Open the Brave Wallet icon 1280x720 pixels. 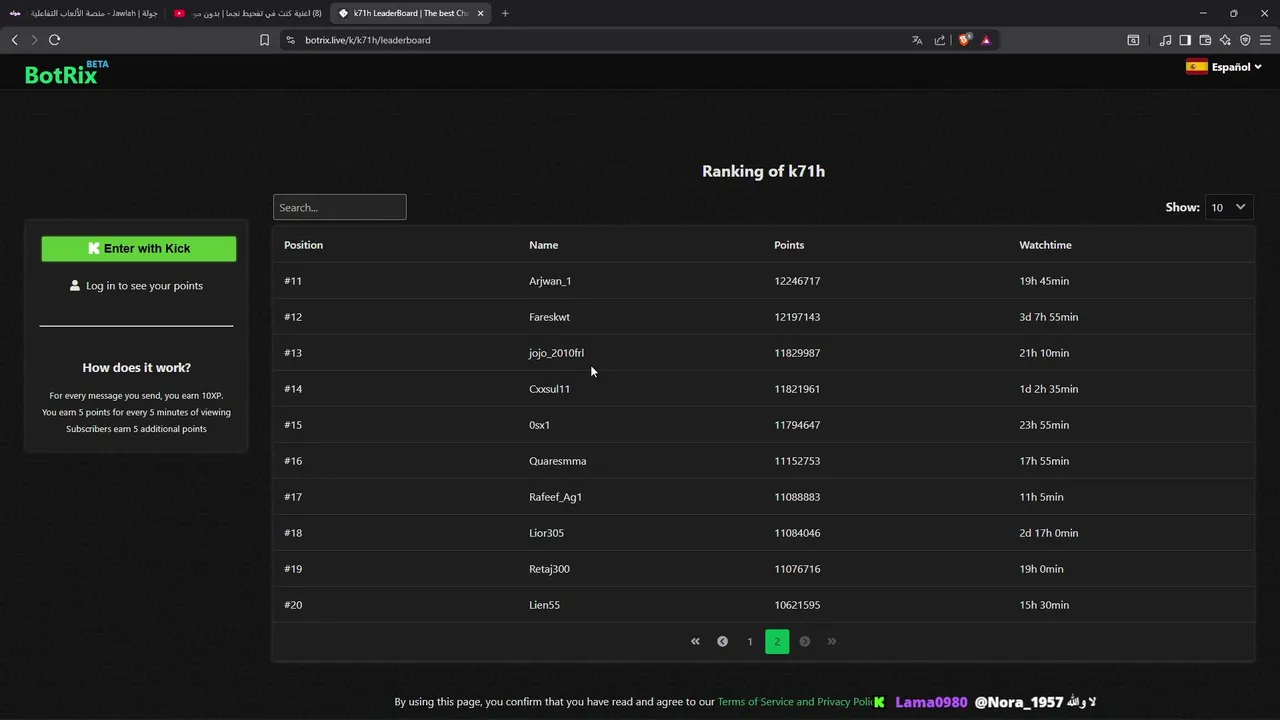(x=1205, y=40)
